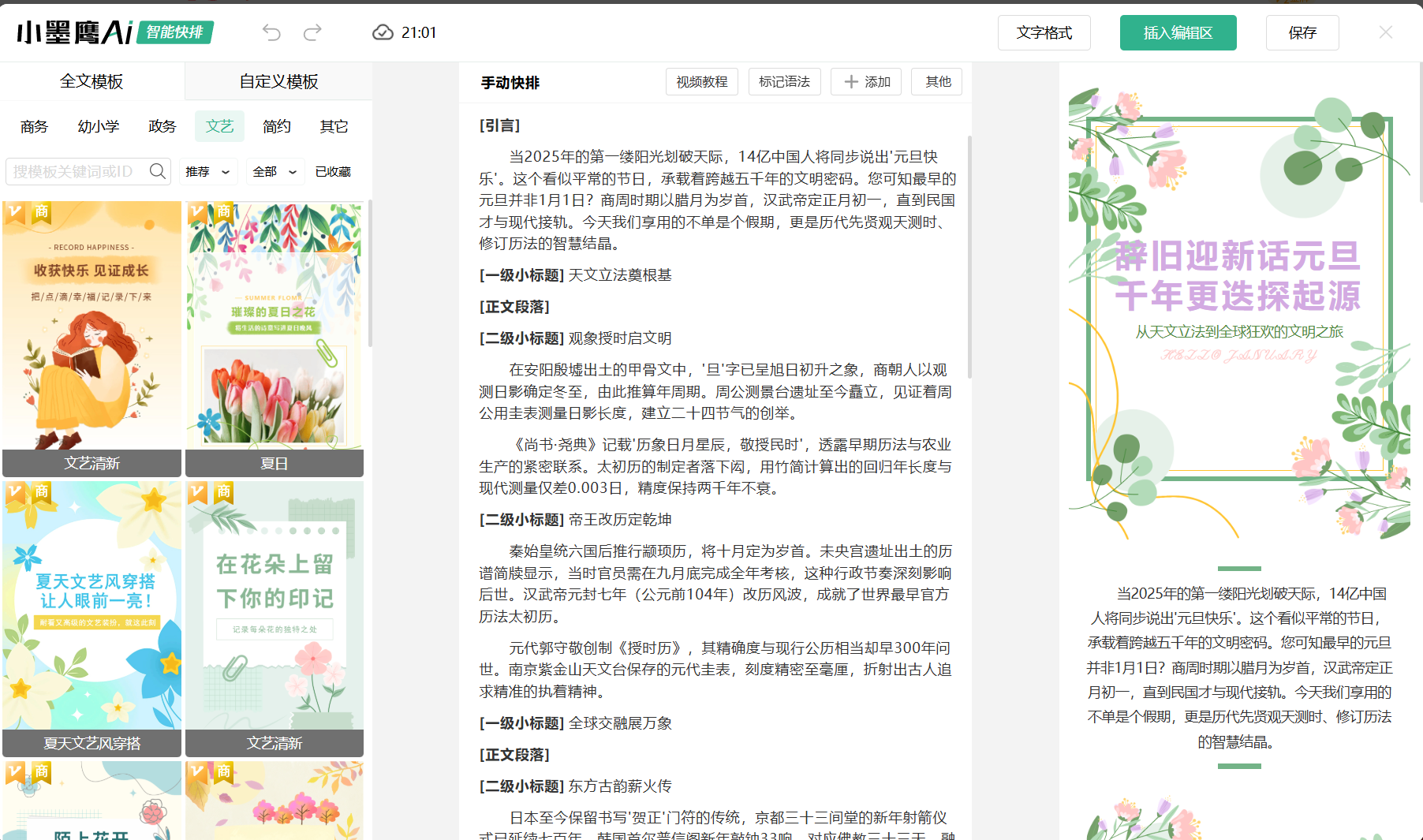Click the plus icon on 添加 button

pyautogui.click(x=851, y=82)
